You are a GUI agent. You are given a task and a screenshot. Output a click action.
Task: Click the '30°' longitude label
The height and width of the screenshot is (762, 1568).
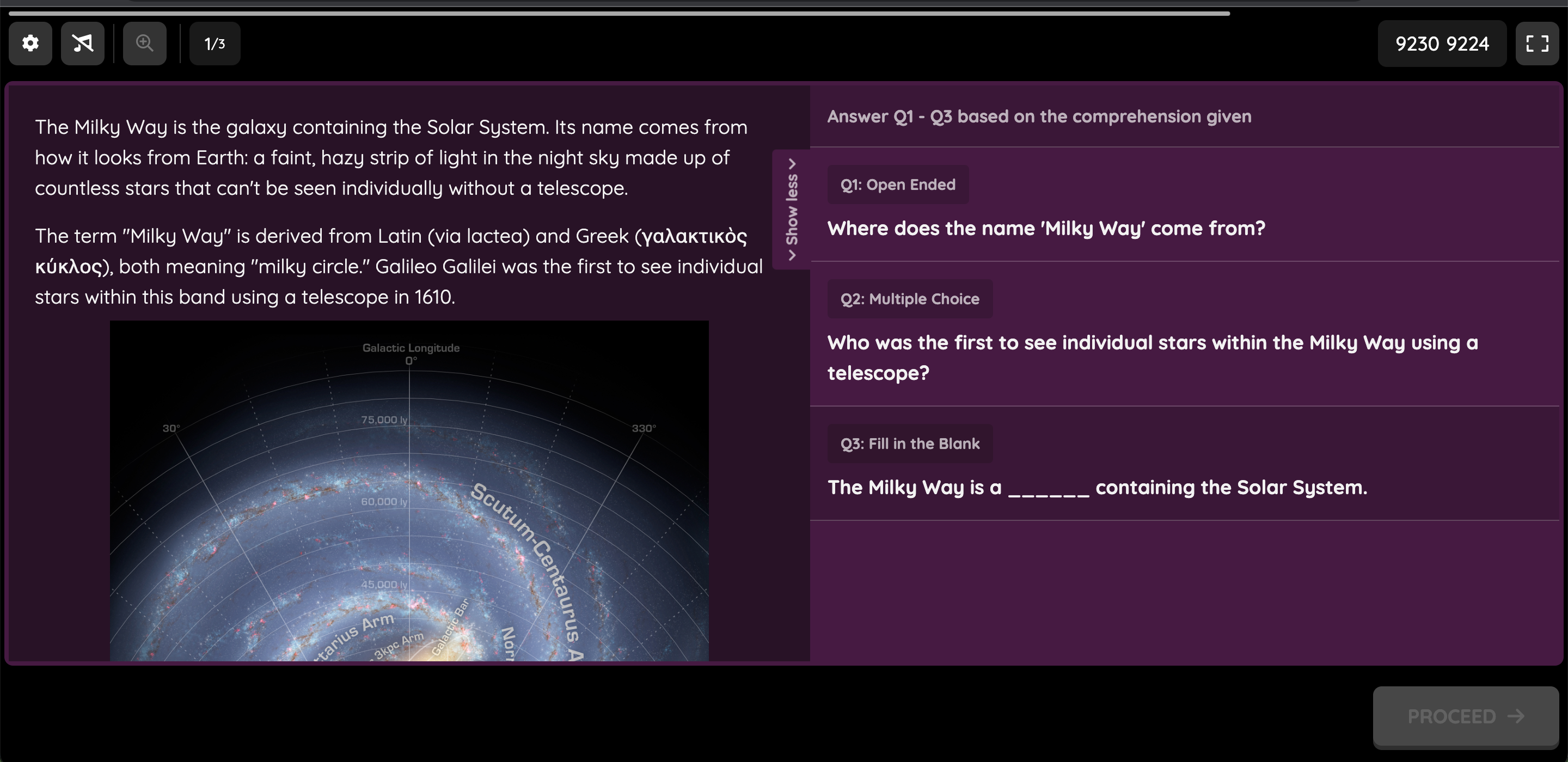click(x=171, y=428)
